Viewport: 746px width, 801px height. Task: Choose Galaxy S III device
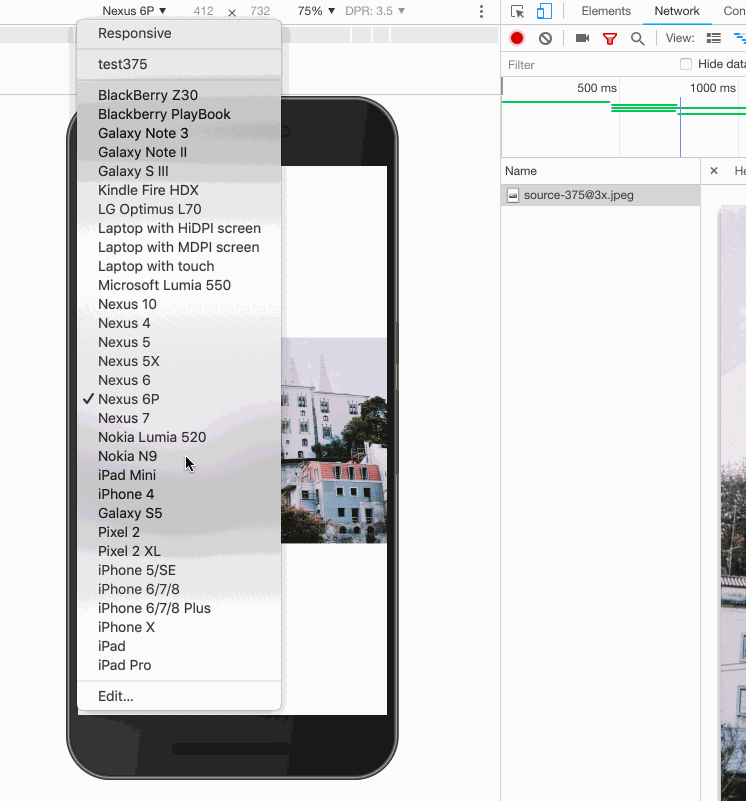pyautogui.click(x=179, y=171)
